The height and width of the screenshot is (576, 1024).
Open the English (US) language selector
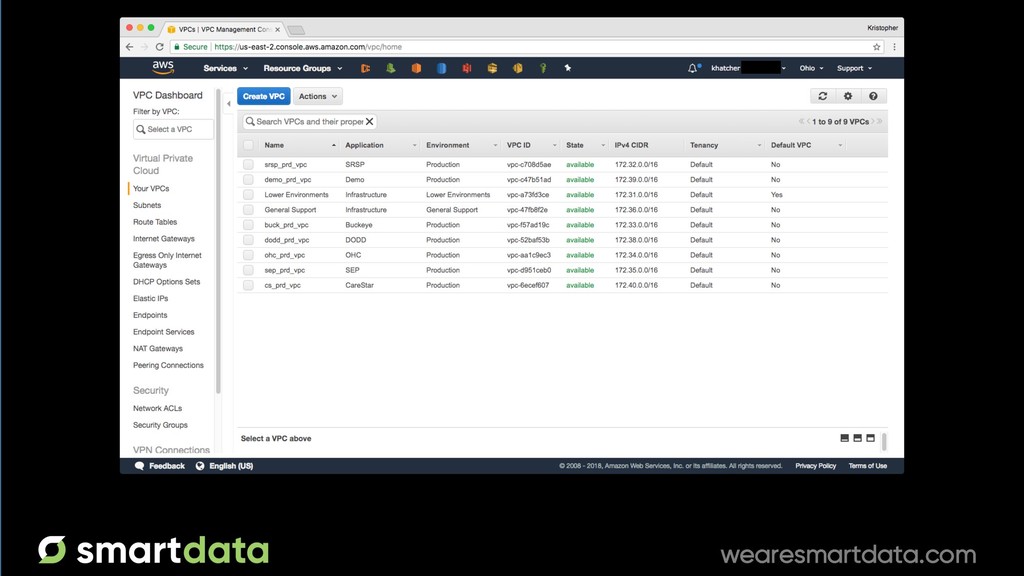pyautogui.click(x=225, y=466)
